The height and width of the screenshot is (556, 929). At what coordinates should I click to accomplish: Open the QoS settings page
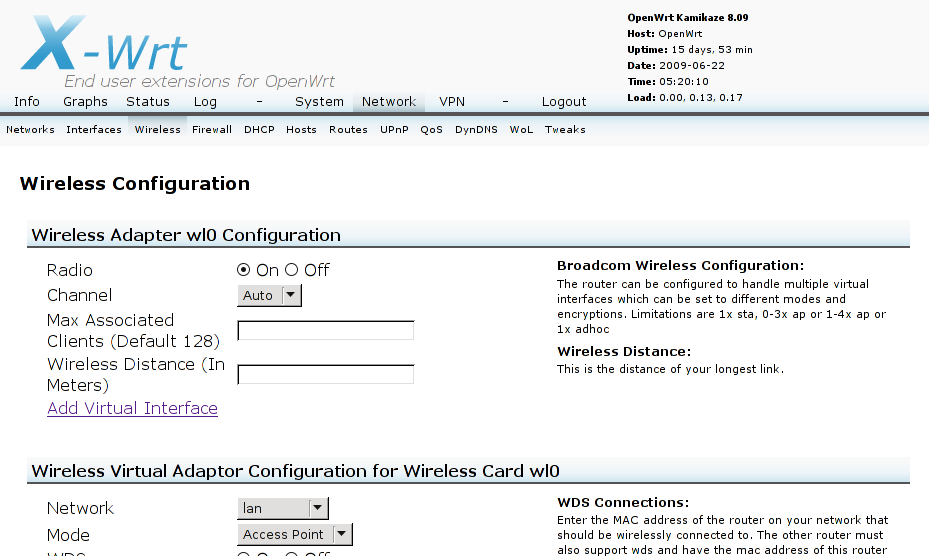431,130
